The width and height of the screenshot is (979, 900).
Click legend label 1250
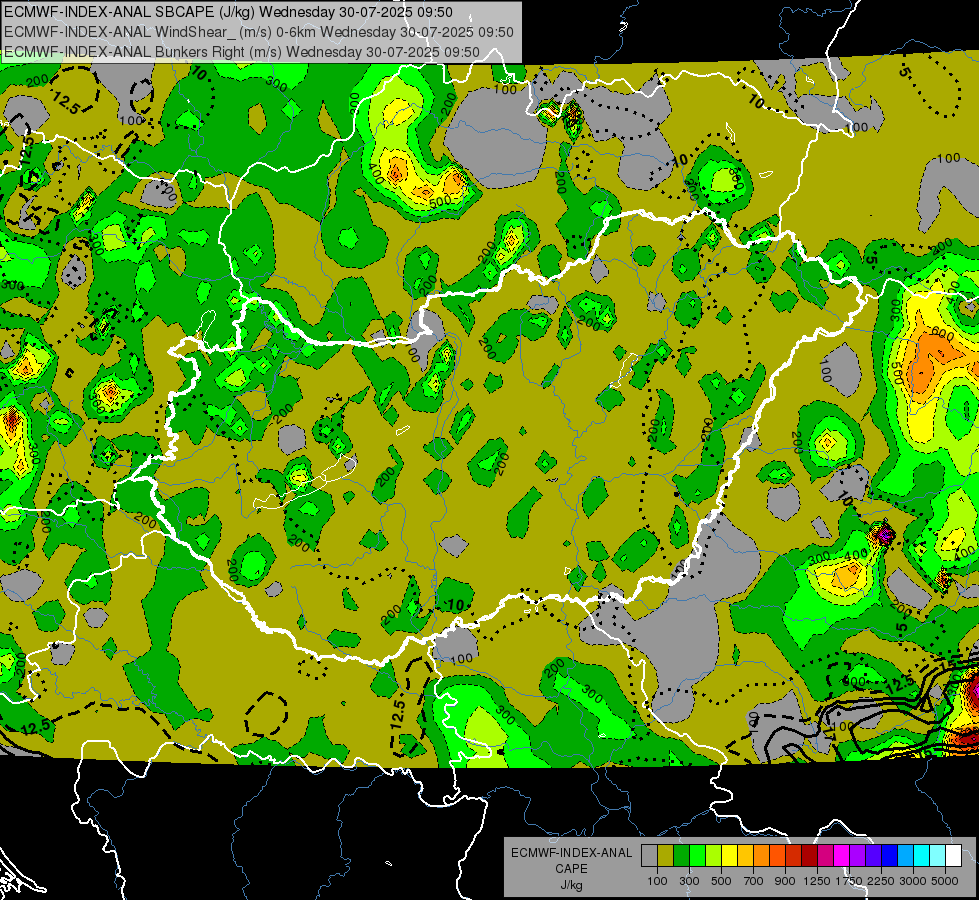[x=817, y=881]
